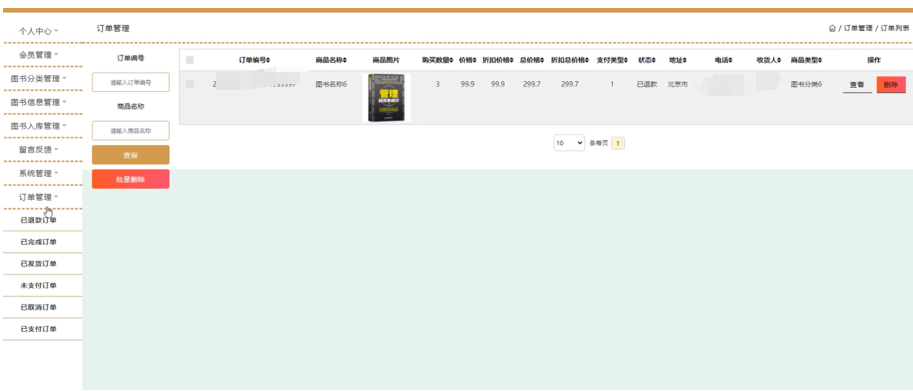Sort the table by 商品类型 column
The height and width of the screenshot is (391, 913).
point(806,60)
